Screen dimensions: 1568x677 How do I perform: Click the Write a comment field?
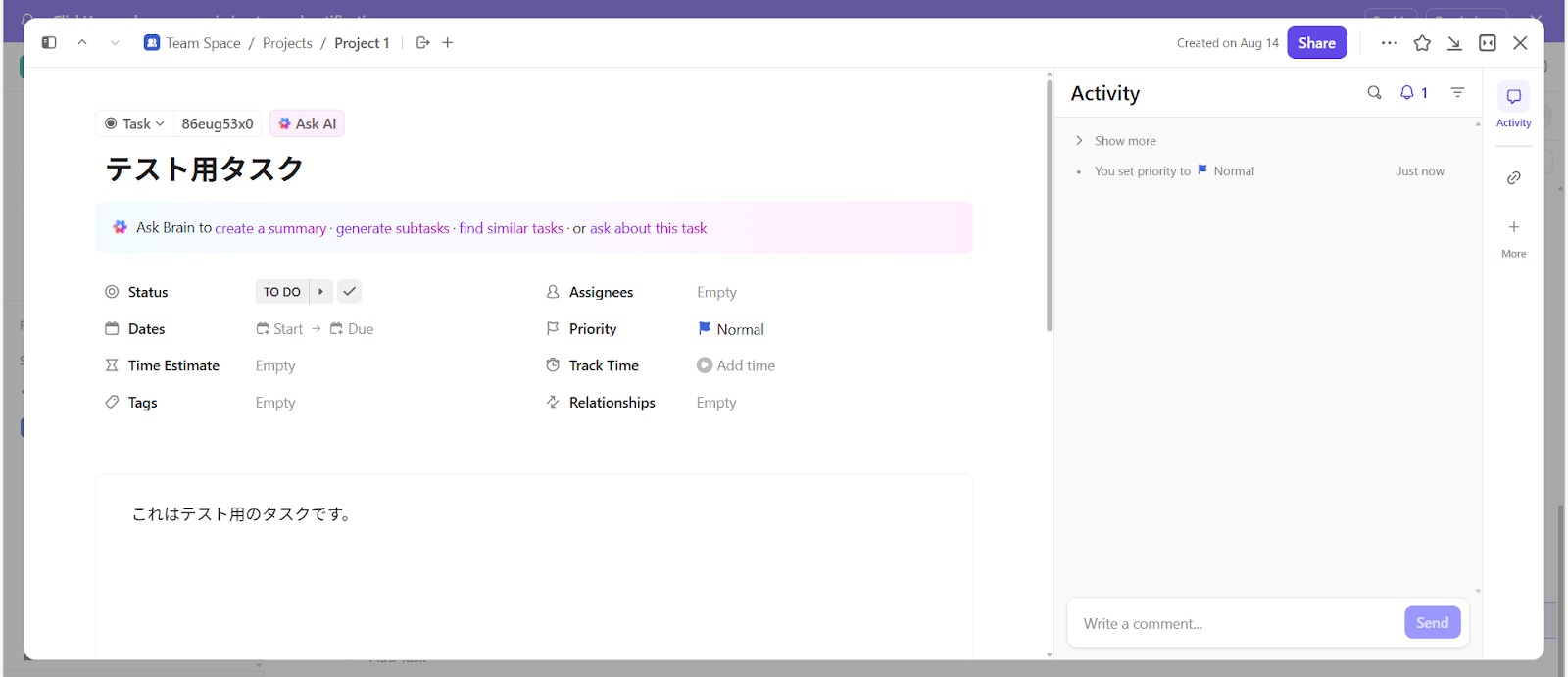[x=1235, y=623]
